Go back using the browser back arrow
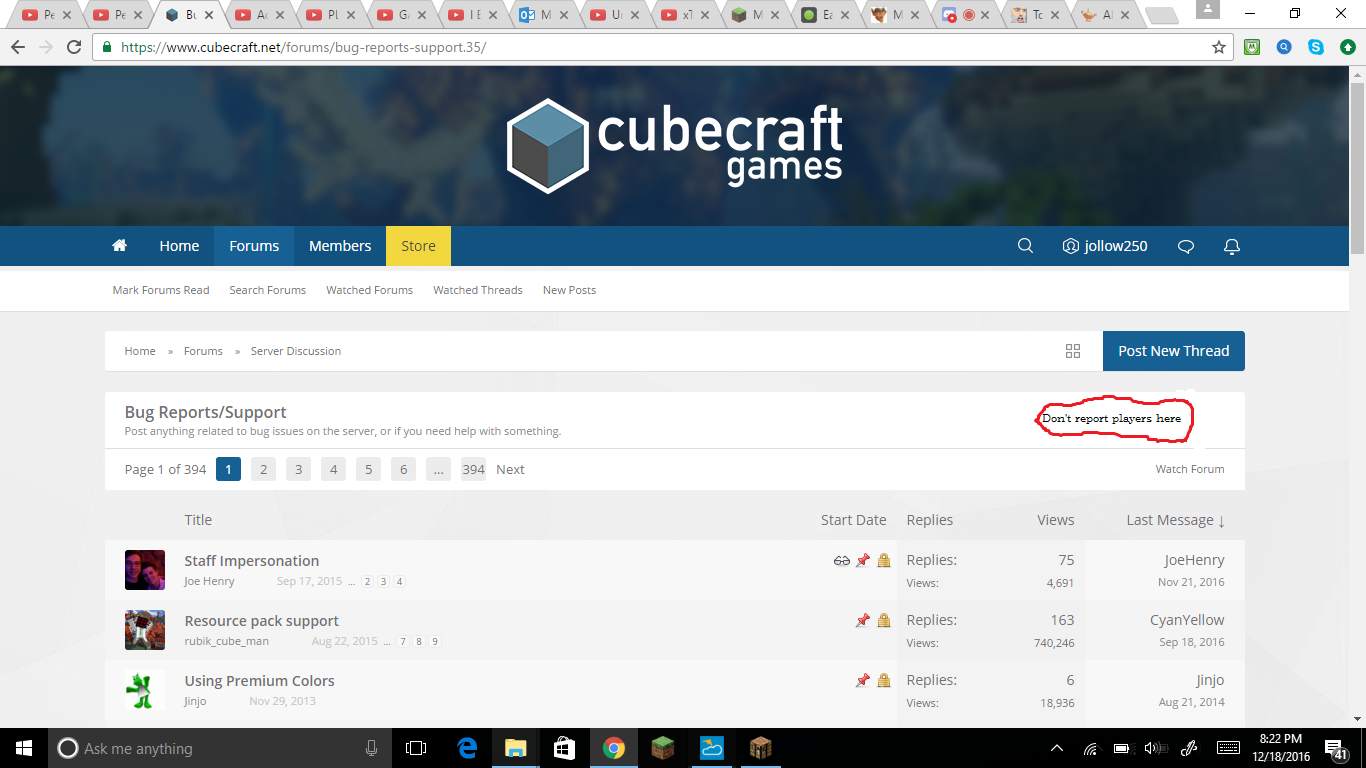1366x768 pixels. (x=18, y=47)
